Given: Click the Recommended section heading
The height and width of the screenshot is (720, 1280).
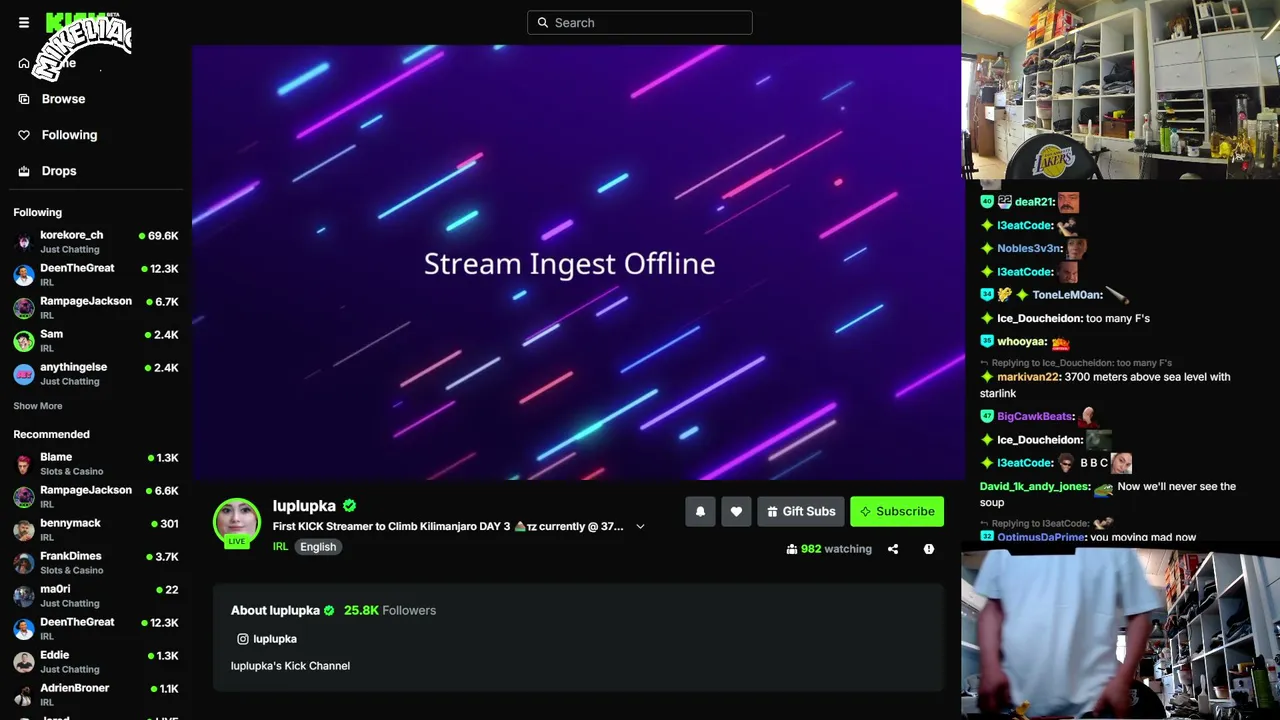Looking at the screenshot, I should tap(51, 435).
